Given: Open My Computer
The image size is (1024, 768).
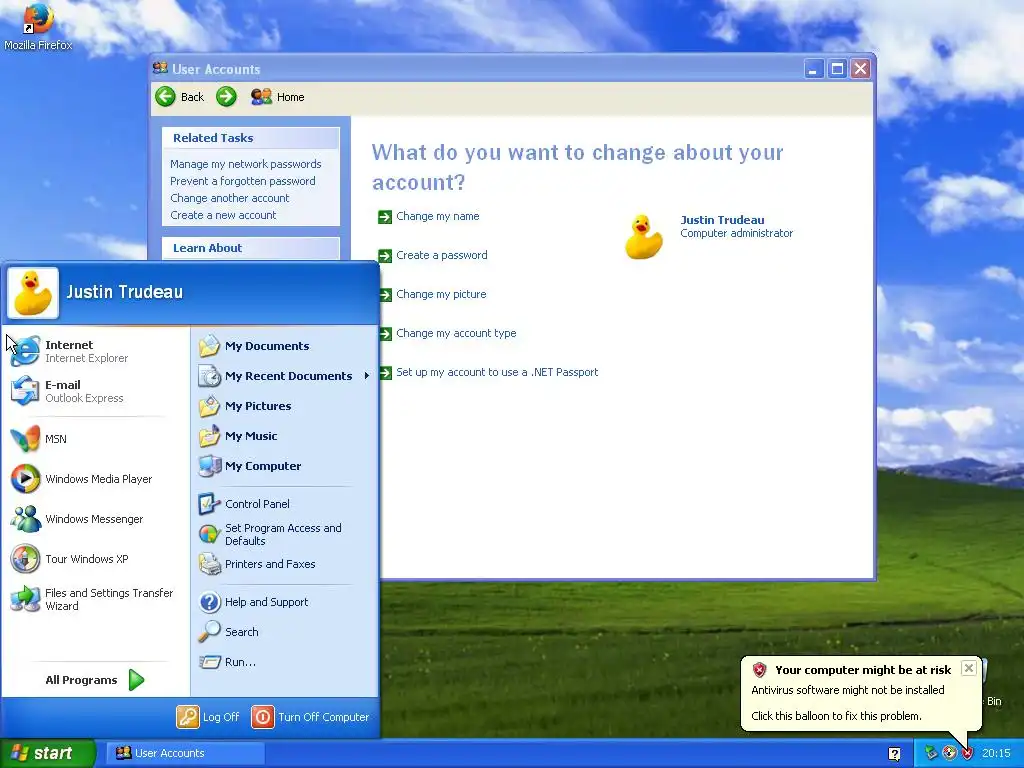Looking at the screenshot, I should coord(284,466).
